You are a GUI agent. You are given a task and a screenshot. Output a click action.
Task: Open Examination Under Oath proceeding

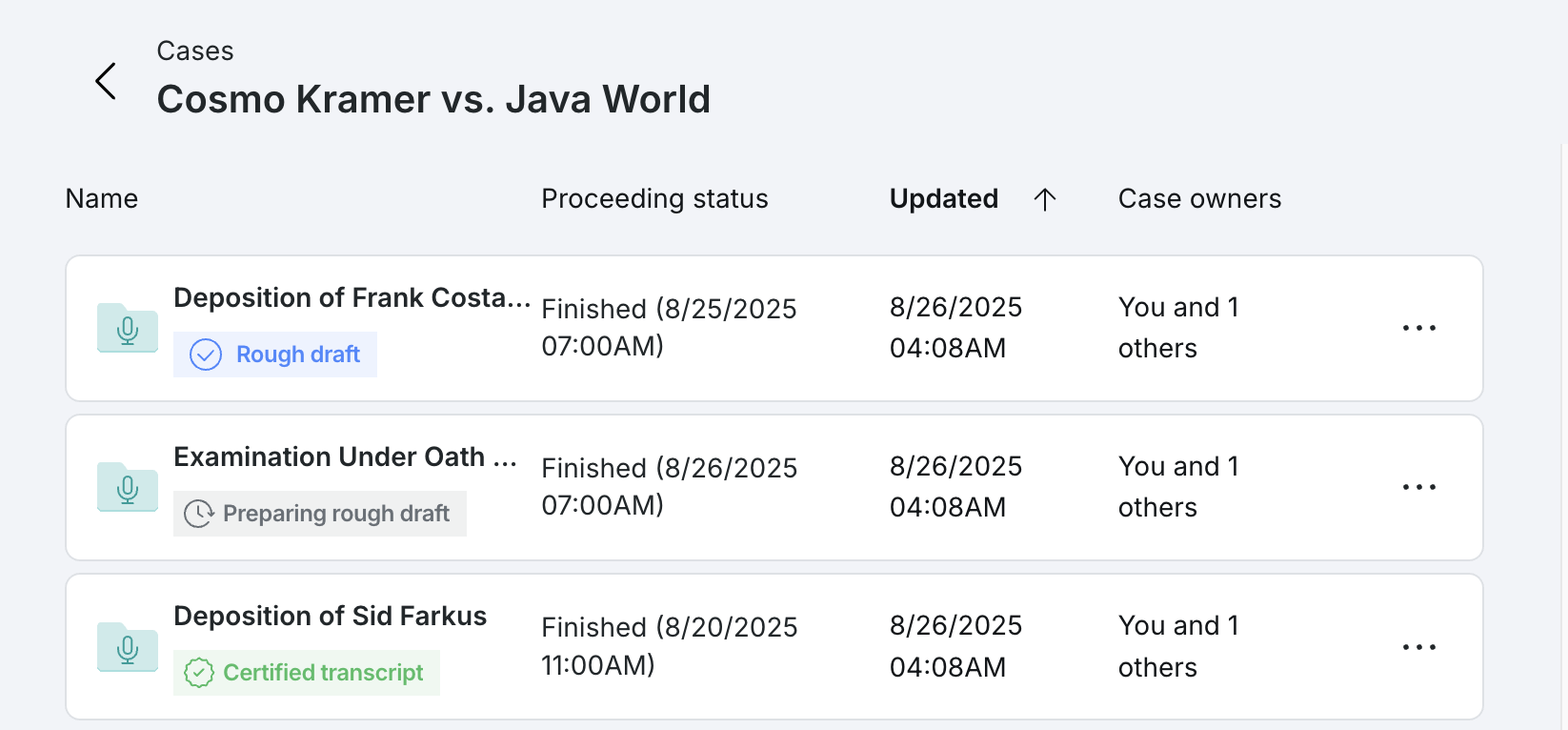click(x=345, y=456)
